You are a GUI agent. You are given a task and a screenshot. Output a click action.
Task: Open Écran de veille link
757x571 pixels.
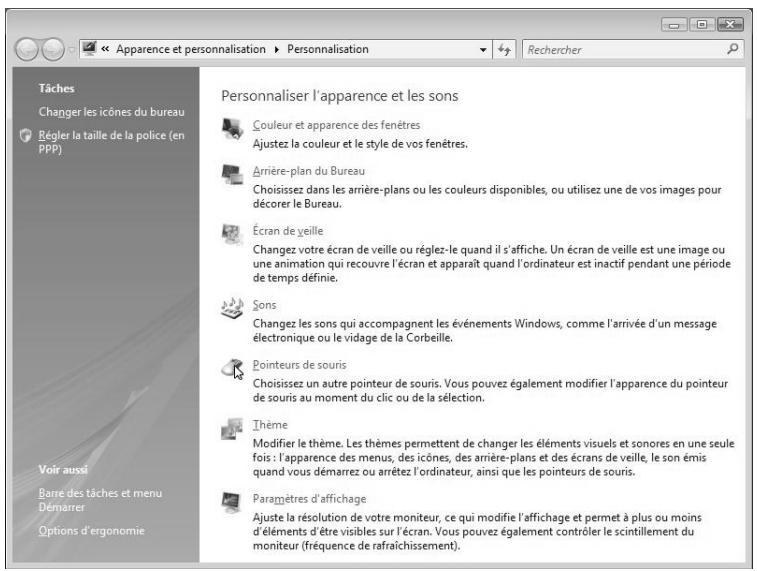tap(288, 231)
